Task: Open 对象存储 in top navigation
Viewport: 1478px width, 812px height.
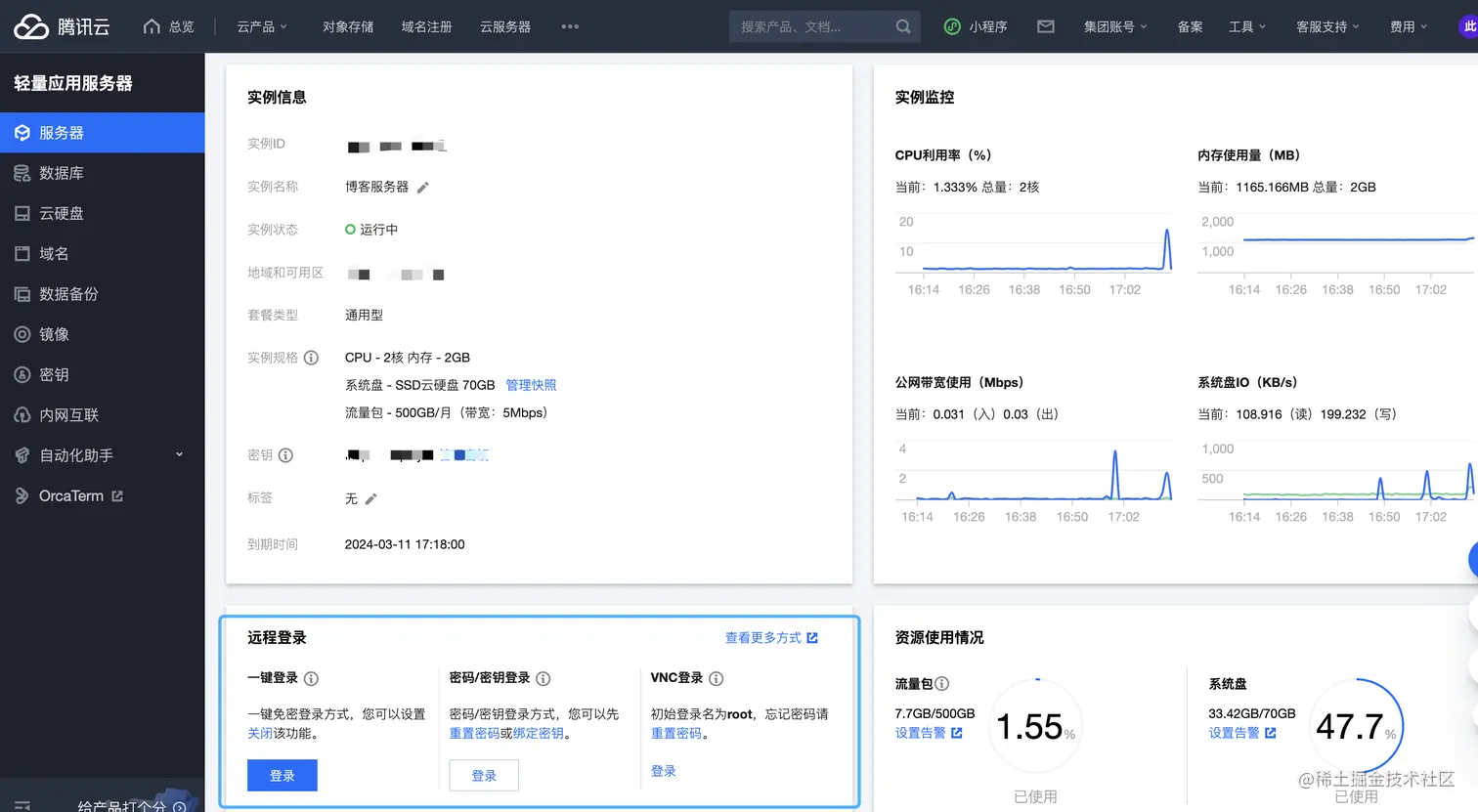Action: (348, 26)
